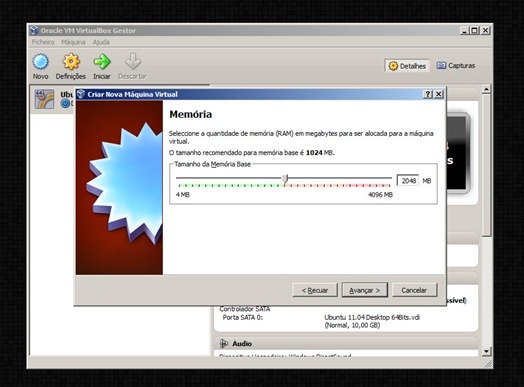The image size is (524, 387).
Task: Click the Descartar toolbar icon
Action: tap(133, 62)
